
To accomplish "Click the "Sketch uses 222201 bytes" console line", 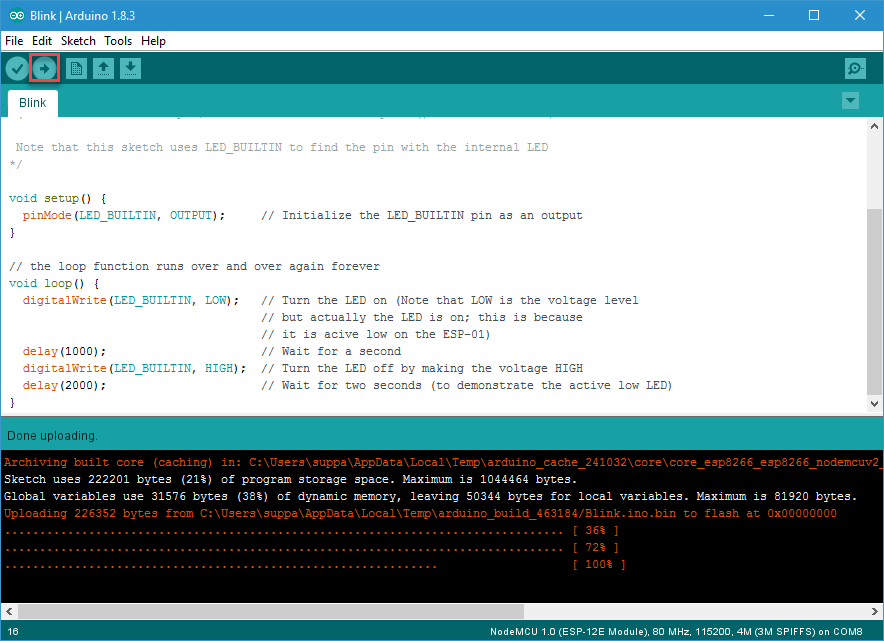I will click(x=290, y=479).
